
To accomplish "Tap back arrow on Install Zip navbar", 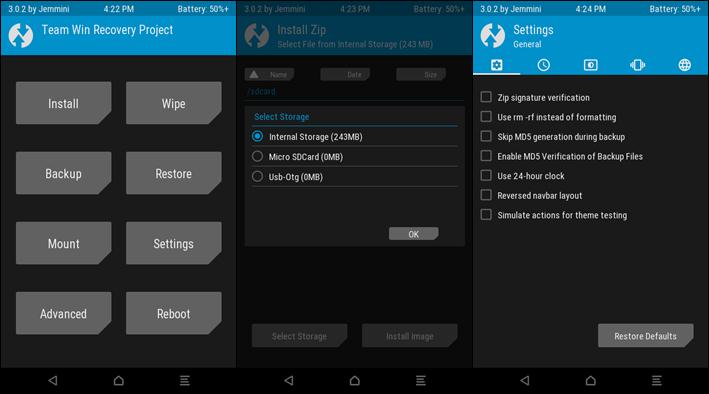I will coord(289,380).
